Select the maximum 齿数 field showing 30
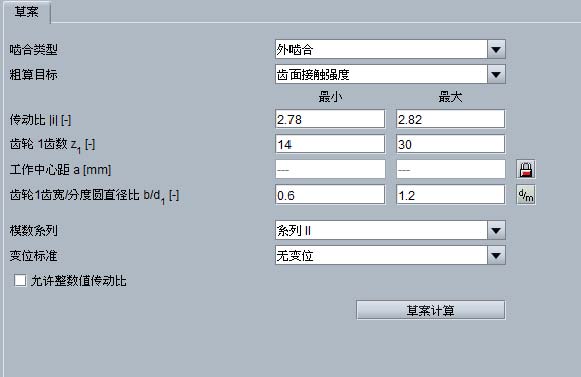 (451, 144)
